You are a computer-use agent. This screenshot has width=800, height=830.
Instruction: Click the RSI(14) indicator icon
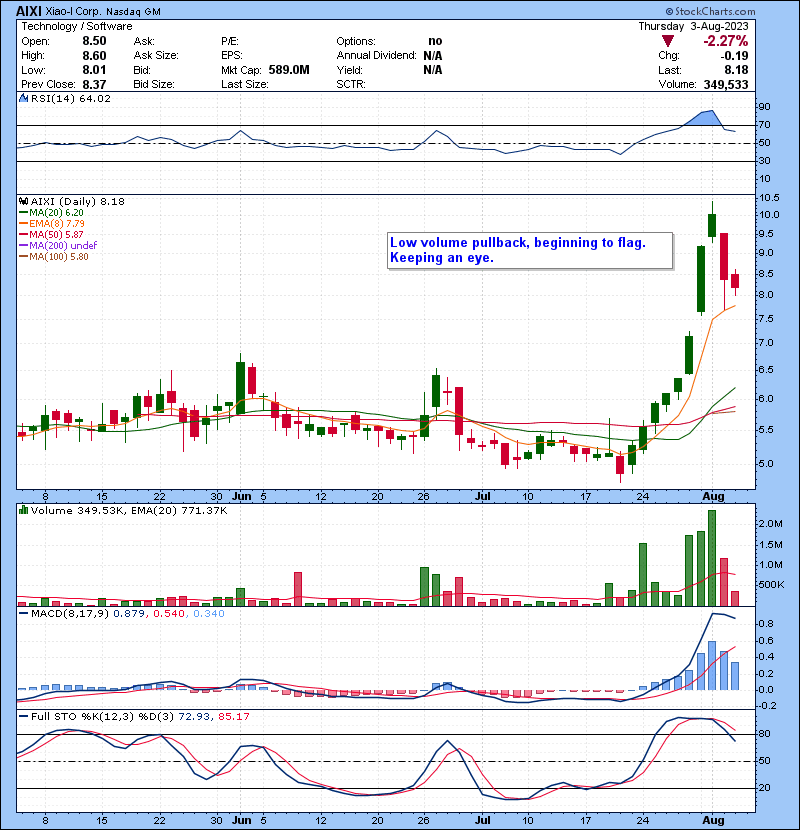(23, 98)
